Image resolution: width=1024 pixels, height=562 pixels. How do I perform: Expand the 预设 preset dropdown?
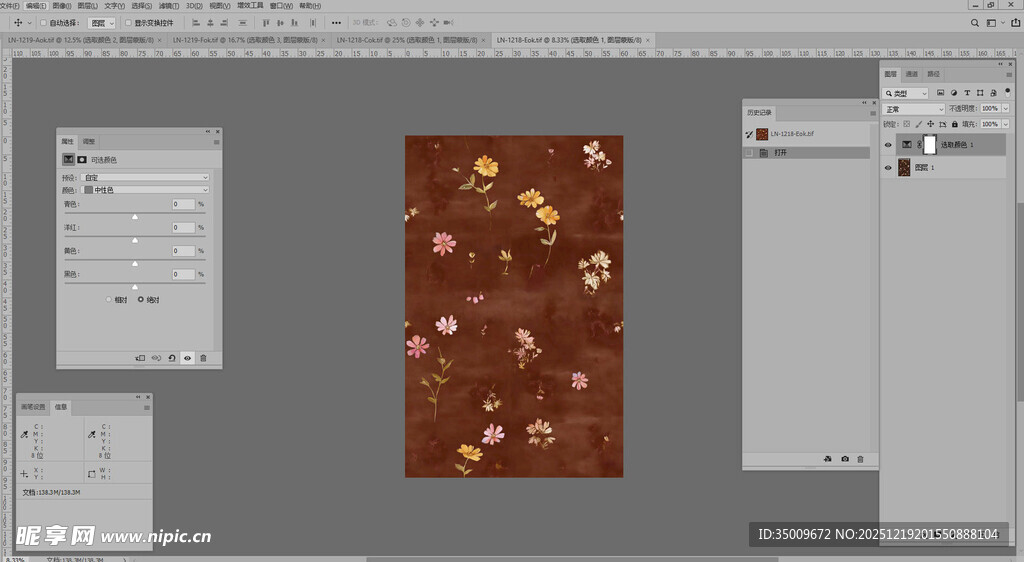(145, 177)
